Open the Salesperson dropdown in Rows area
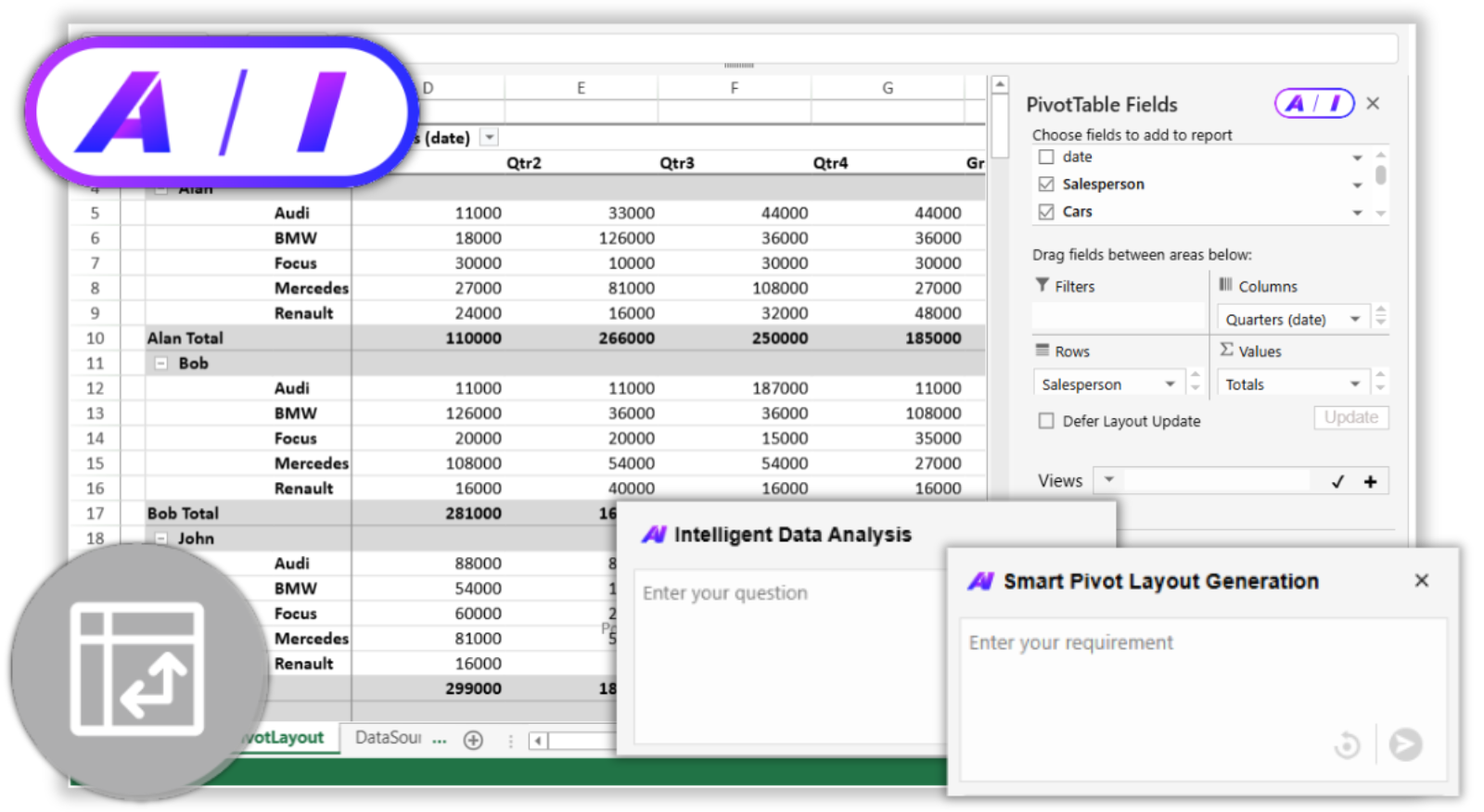This screenshot has height=812, width=1484. point(1170,384)
